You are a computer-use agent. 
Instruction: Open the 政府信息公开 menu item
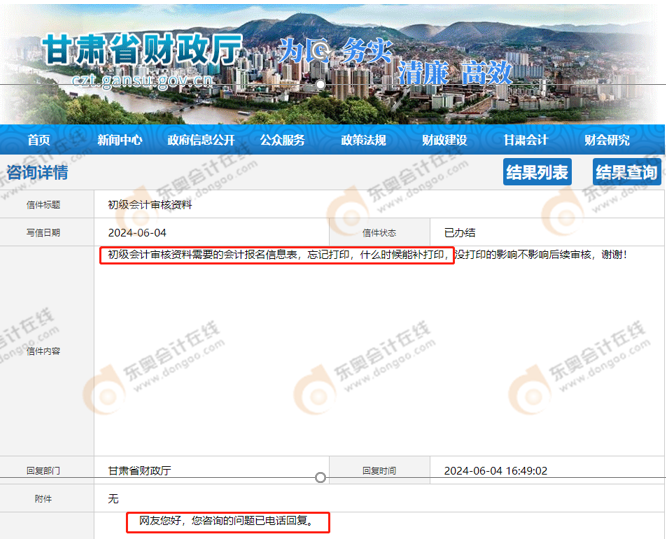[x=201, y=140]
